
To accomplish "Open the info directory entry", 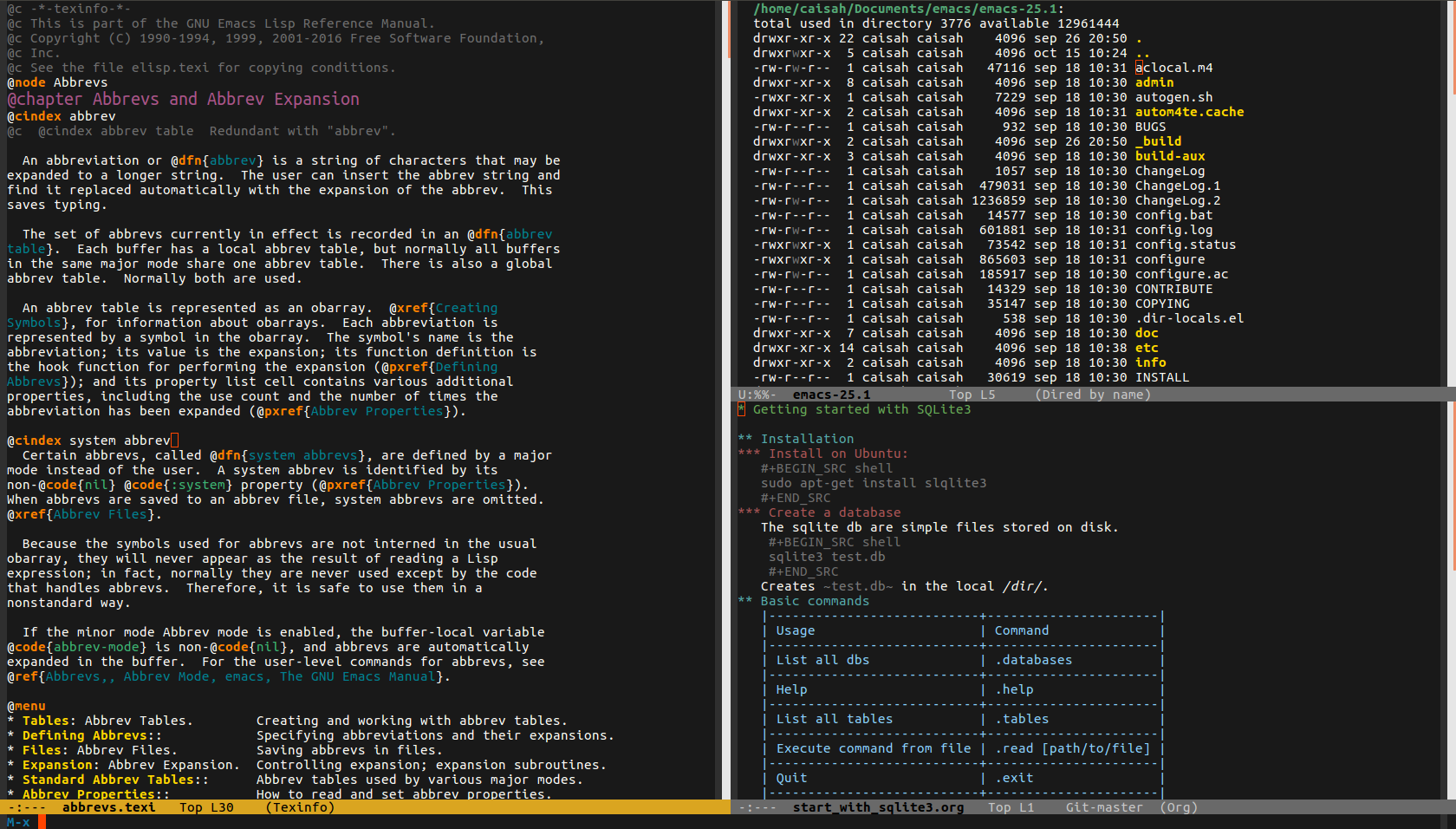I will click(x=1150, y=362).
